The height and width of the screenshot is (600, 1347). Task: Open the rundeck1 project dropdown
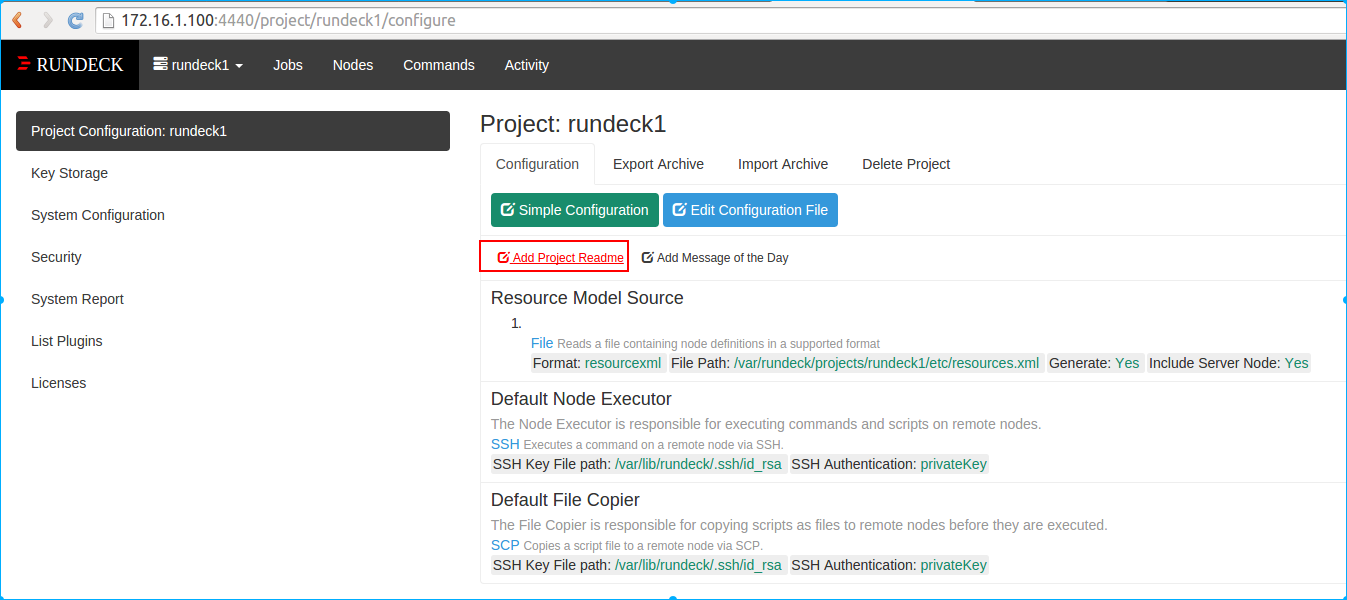click(198, 65)
